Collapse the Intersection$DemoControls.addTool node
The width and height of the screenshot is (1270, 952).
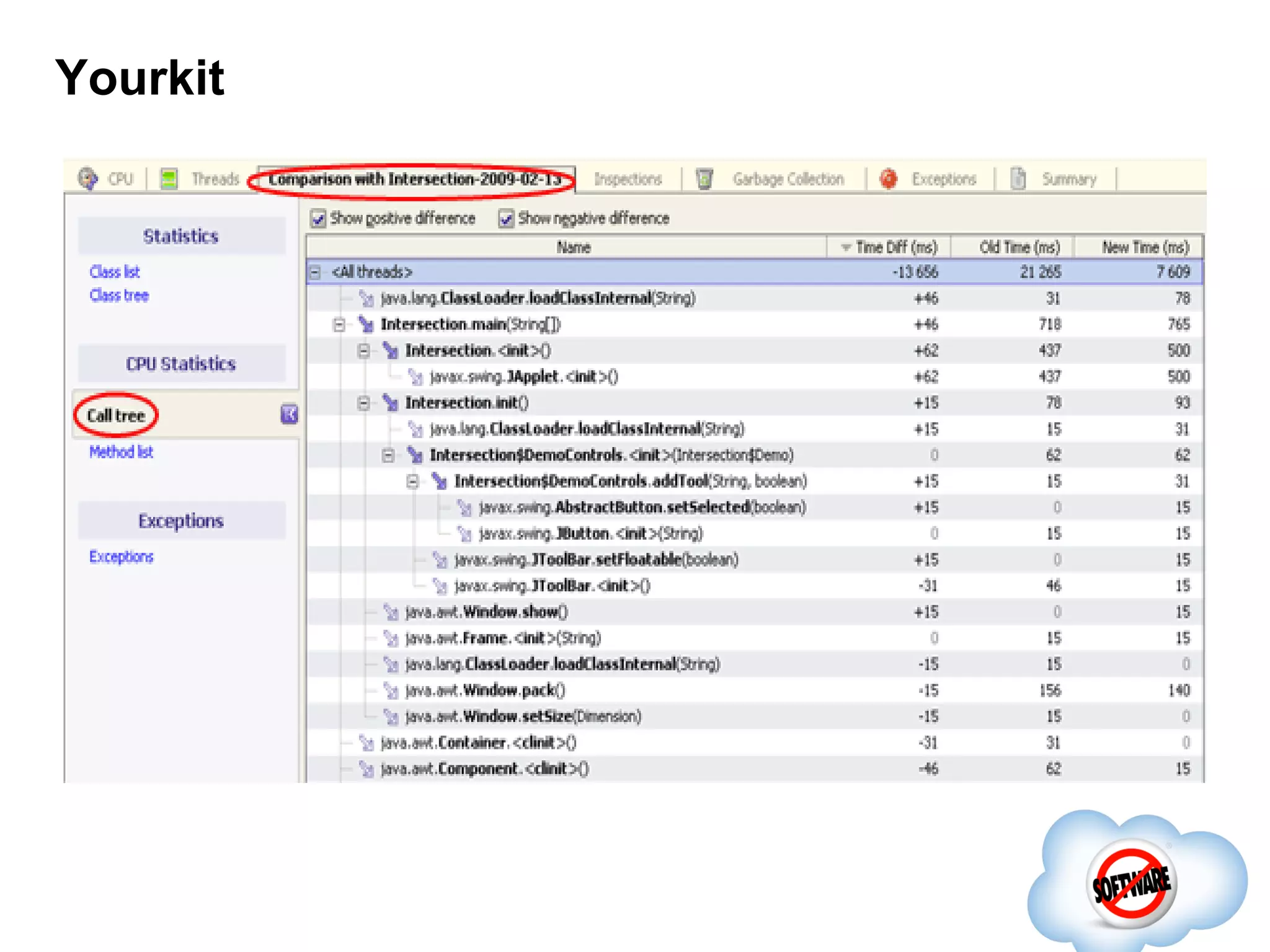tap(412, 481)
